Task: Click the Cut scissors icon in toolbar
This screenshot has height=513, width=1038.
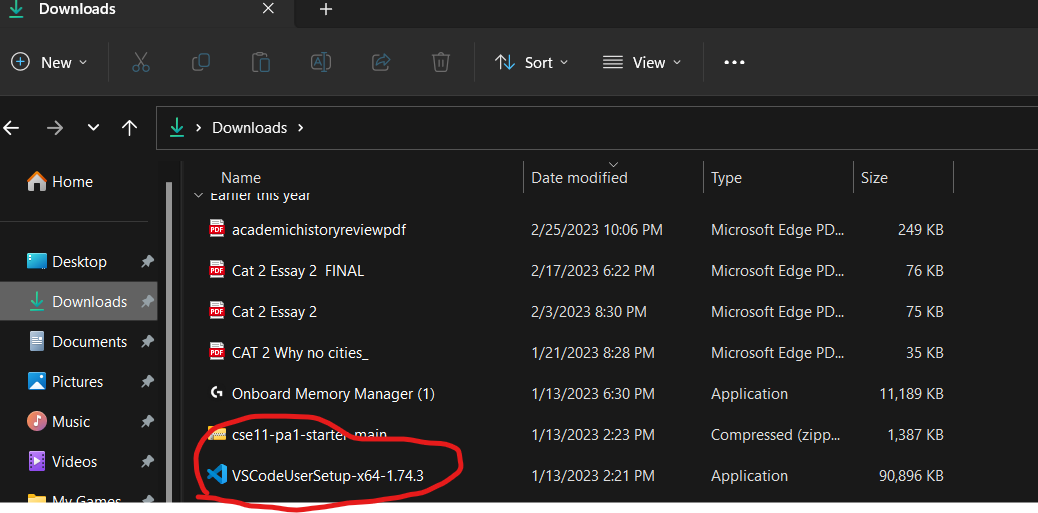Action: pos(140,62)
